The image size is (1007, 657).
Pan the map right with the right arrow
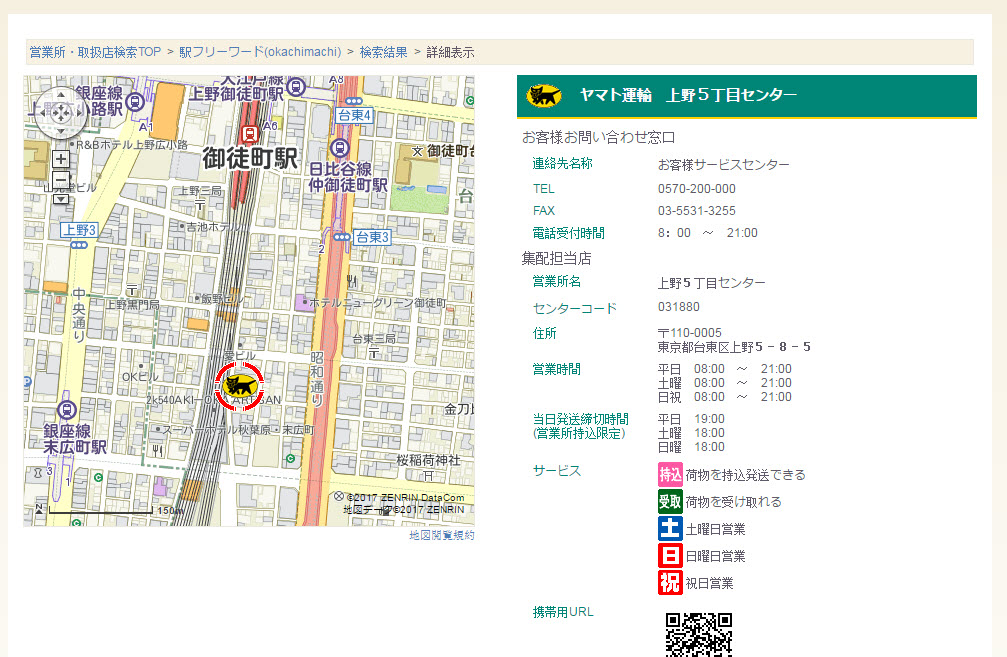[79, 113]
